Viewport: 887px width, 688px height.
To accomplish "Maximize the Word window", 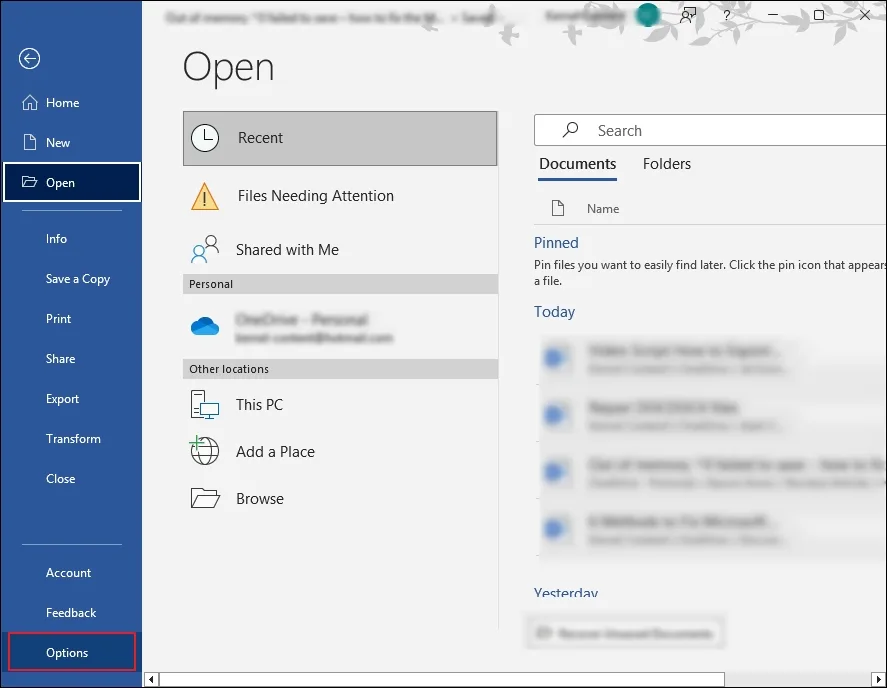I will pyautogui.click(x=819, y=15).
